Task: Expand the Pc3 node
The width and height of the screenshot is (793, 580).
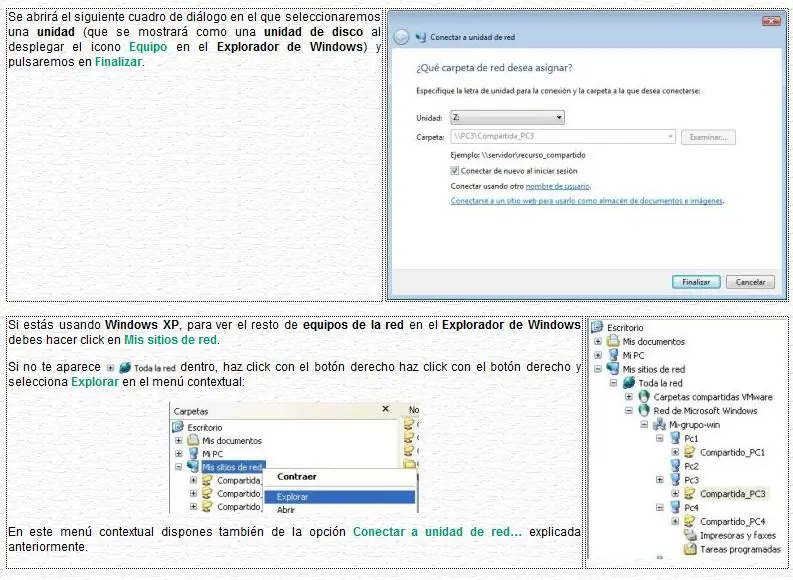Action: 659,479
